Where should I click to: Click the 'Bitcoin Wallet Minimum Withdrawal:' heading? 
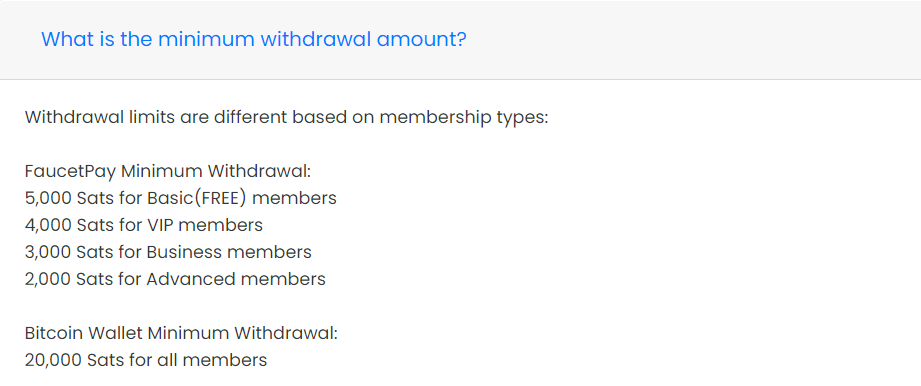point(181,333)
